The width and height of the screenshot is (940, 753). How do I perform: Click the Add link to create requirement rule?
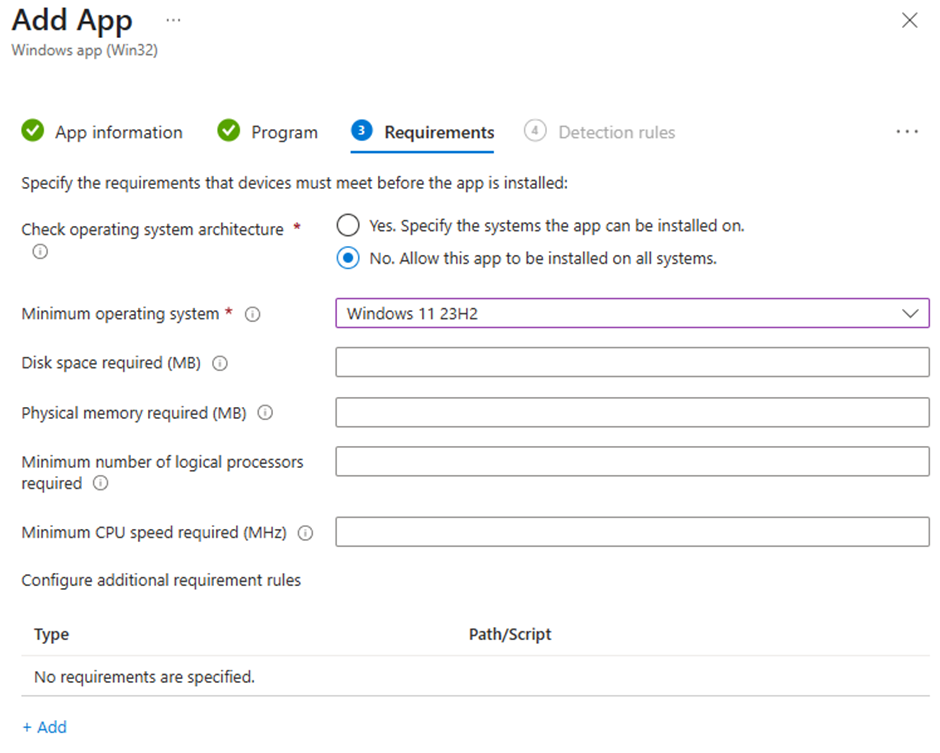44,727
